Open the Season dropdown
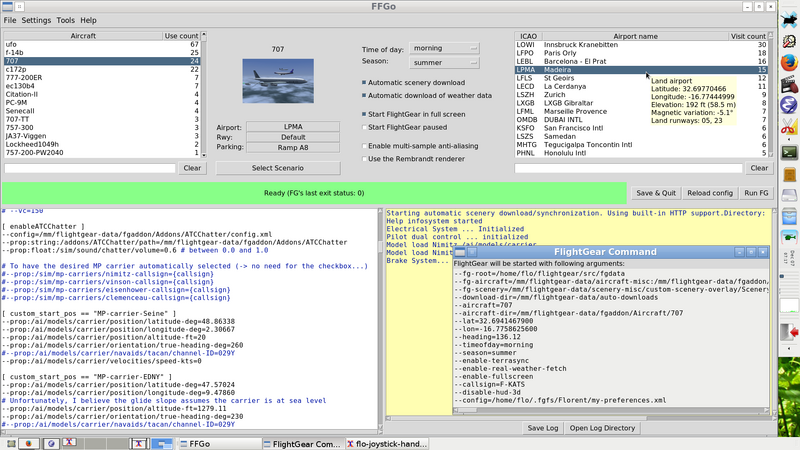800x450 pixels. coord(444,62)
